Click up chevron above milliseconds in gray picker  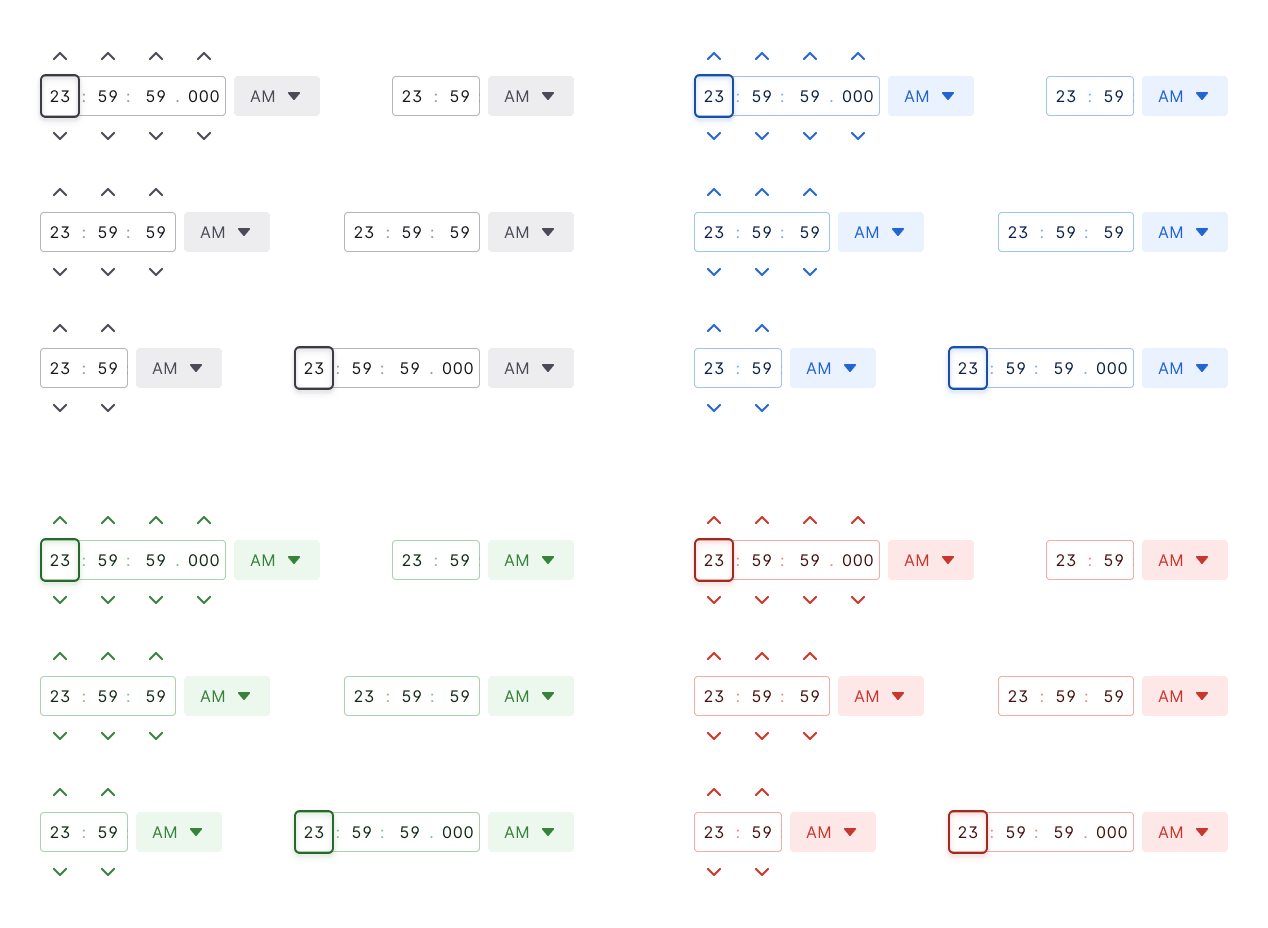204,57
